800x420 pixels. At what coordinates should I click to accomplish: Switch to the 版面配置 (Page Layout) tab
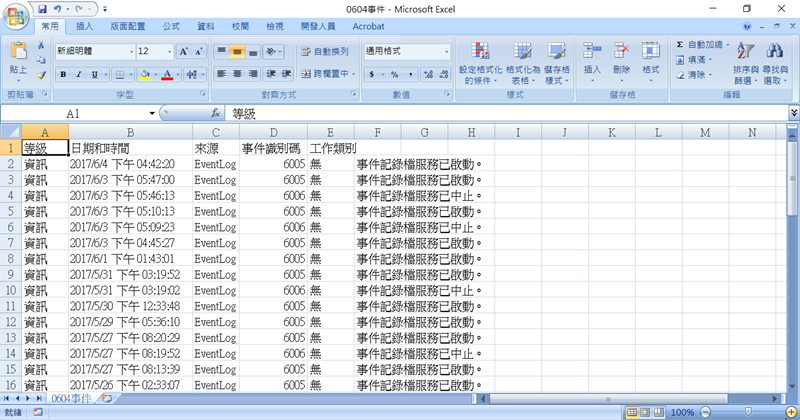click(x=128, y=26)
